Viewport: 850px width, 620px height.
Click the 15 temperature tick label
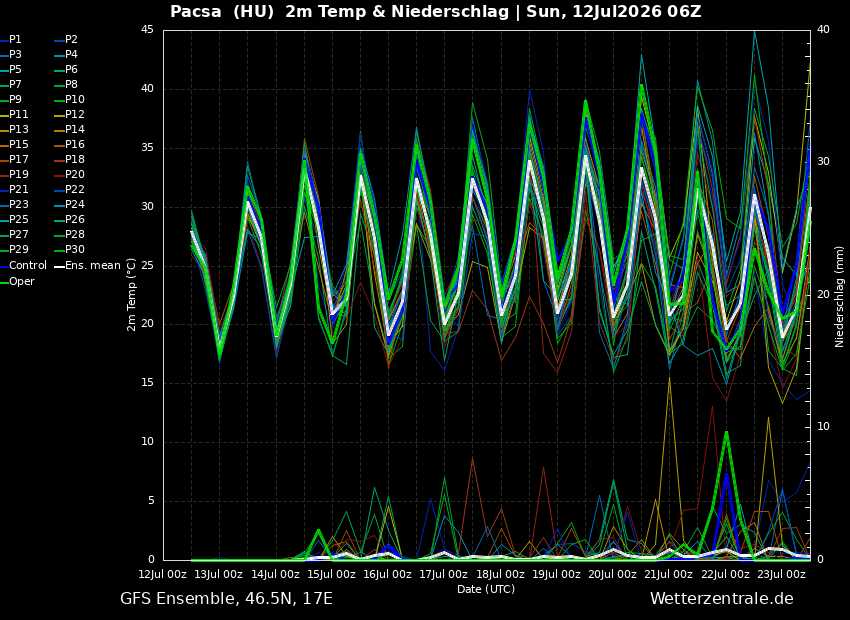[x=148, y=383]
